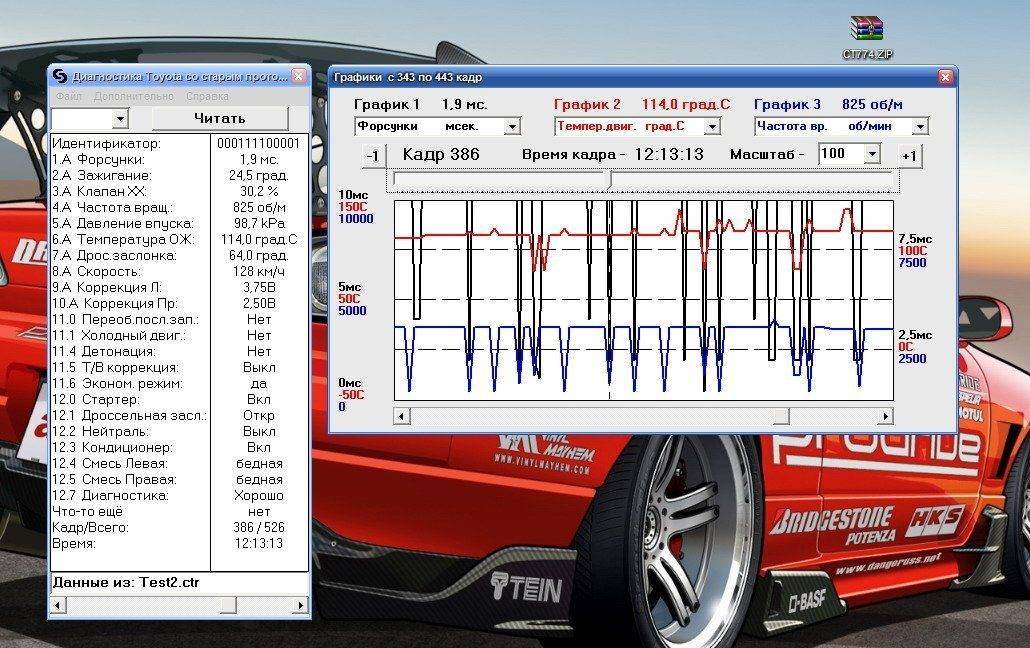The height and width of the screenshot is (648, 1030).
Task: Open the Справка menu
Action: 207,97
